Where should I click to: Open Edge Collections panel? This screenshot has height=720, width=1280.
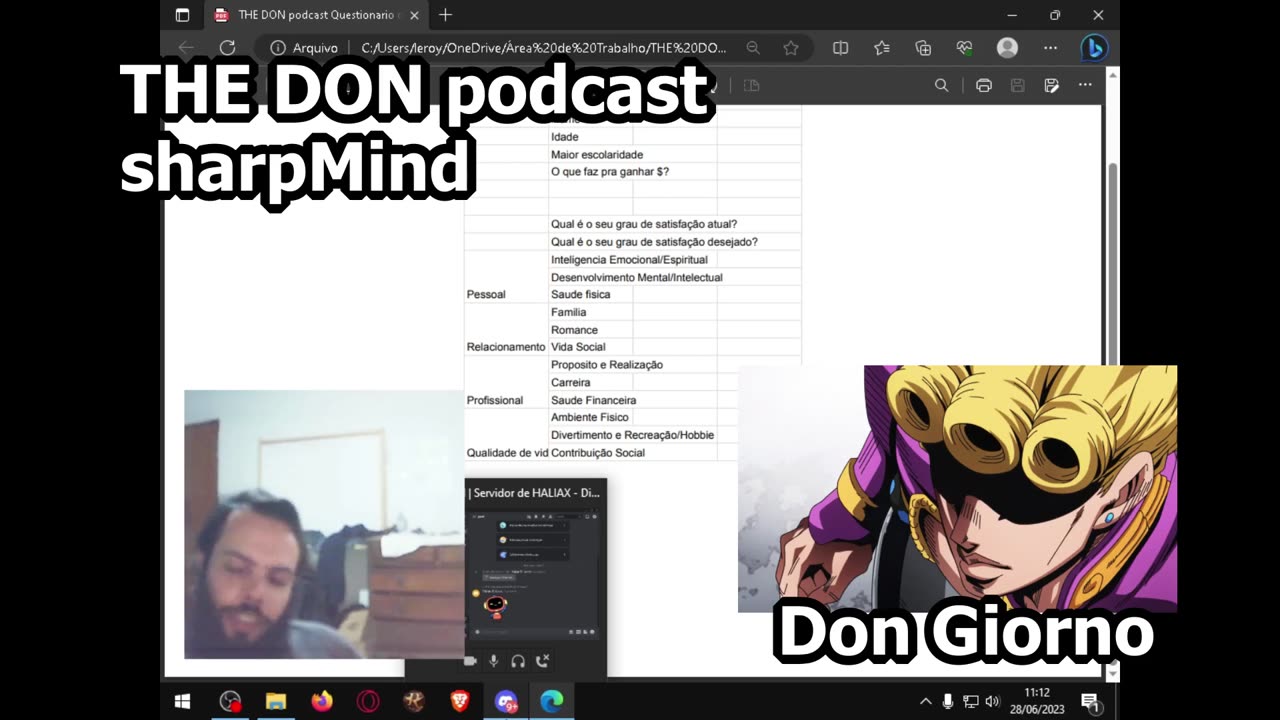pos(923,47)
